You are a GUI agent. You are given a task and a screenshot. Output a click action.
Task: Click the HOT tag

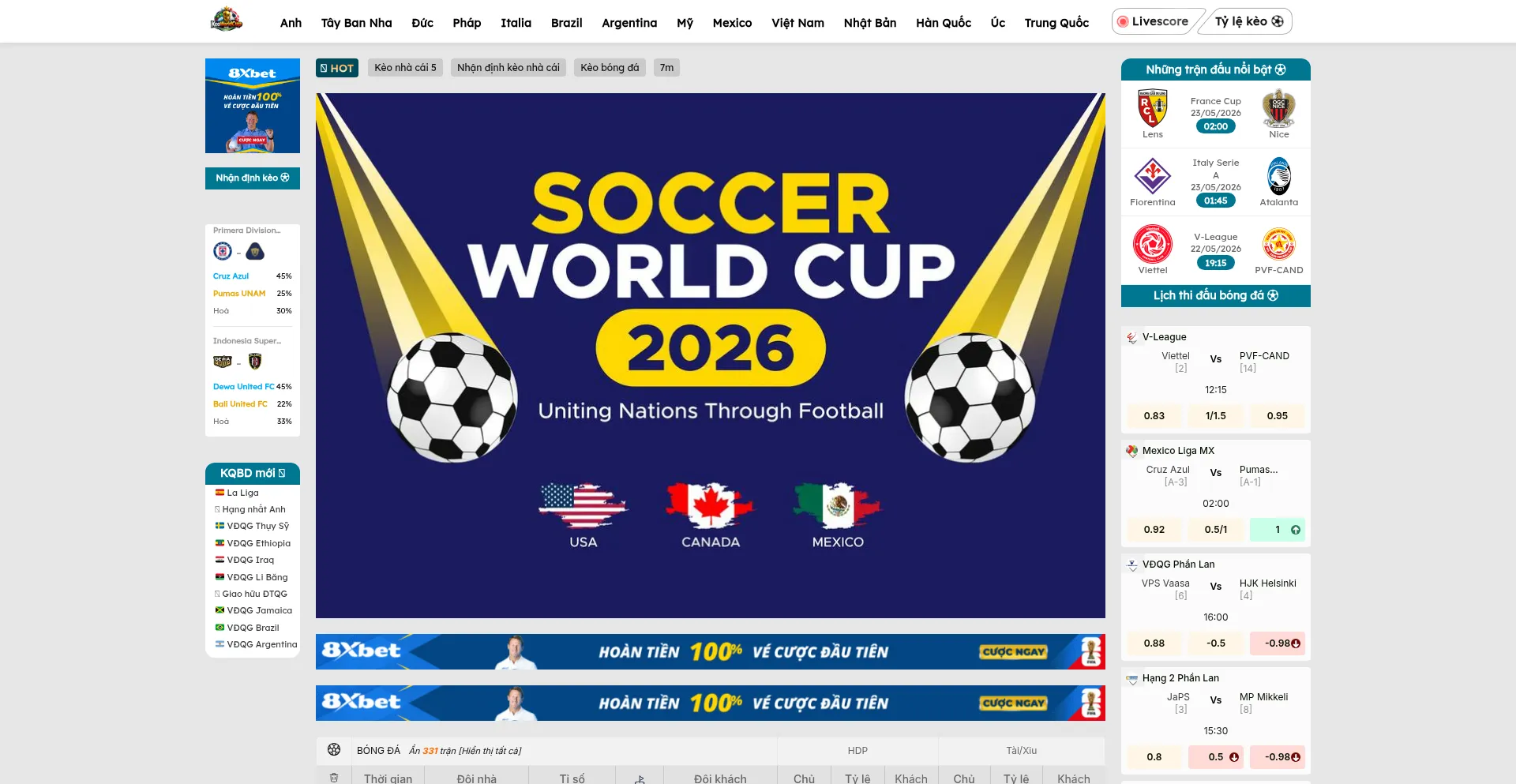[x=337, y=68]
